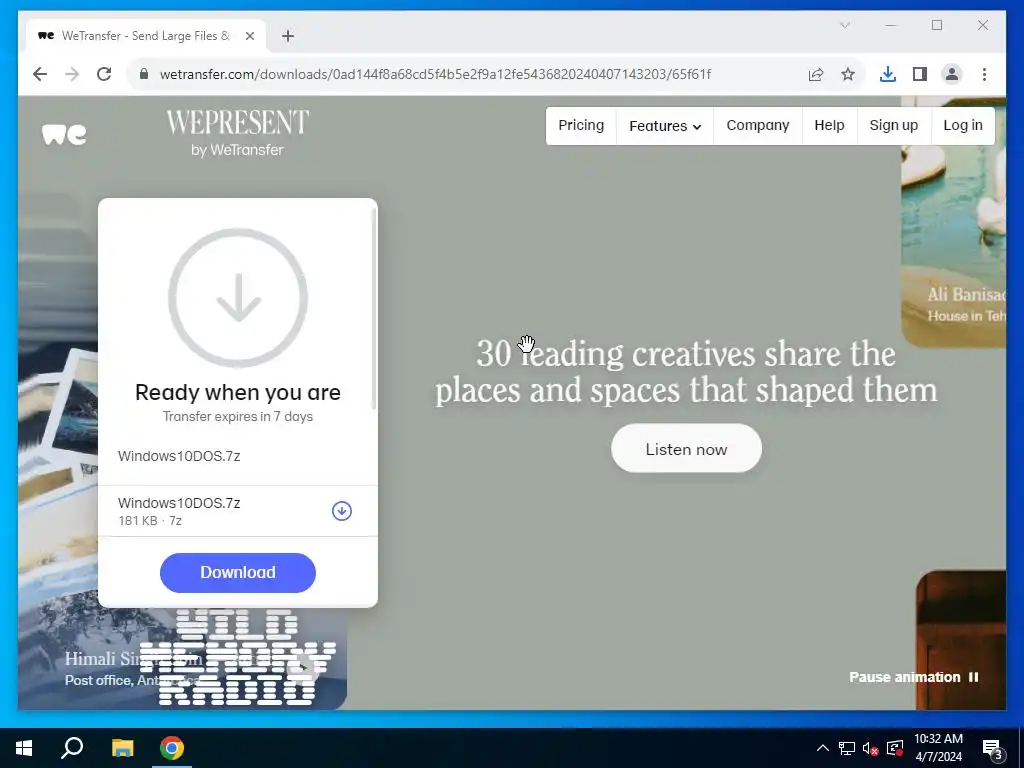Bookmark this tab with the star icon
This screenshot has height=768, width=1024.
tap(848, 74)
